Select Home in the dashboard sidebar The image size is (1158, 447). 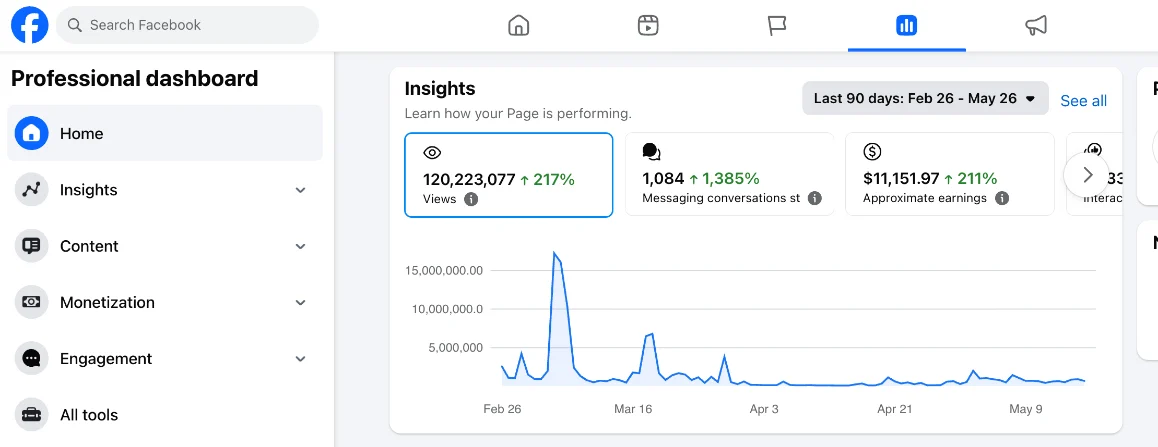[x=165, y=133]
